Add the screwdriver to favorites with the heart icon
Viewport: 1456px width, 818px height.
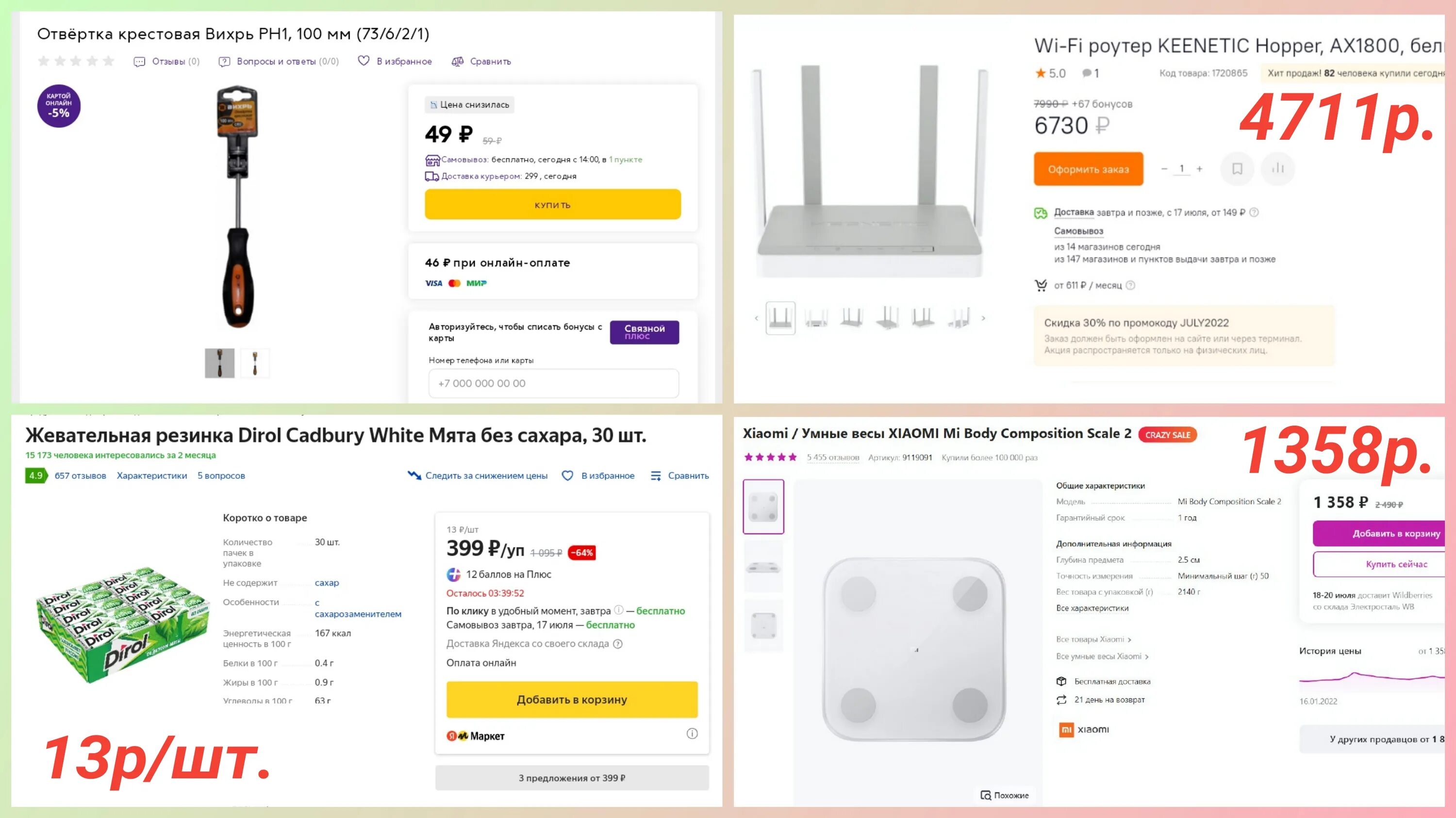[x=364, y=61]
